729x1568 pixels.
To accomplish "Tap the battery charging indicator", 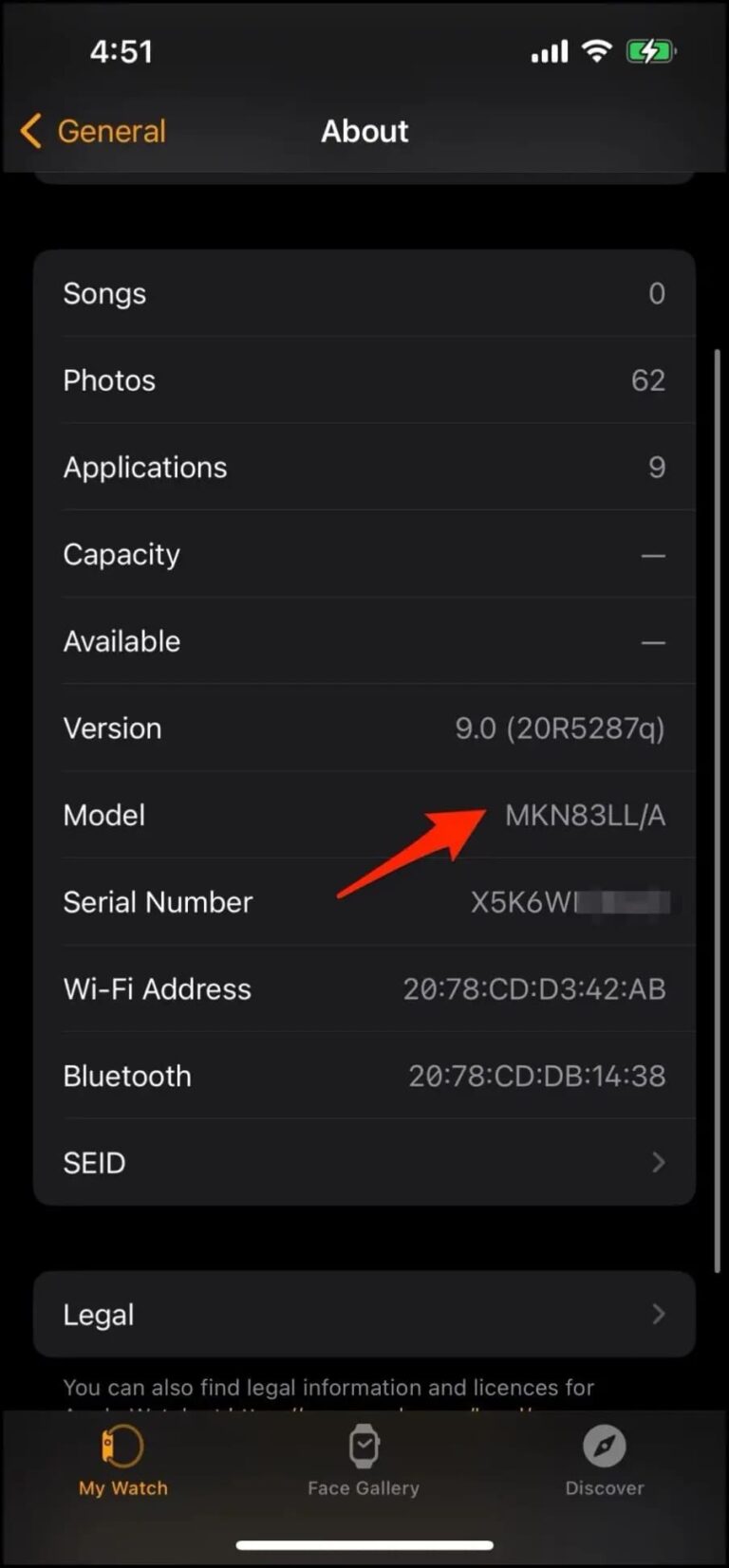I will click(651, 51).
